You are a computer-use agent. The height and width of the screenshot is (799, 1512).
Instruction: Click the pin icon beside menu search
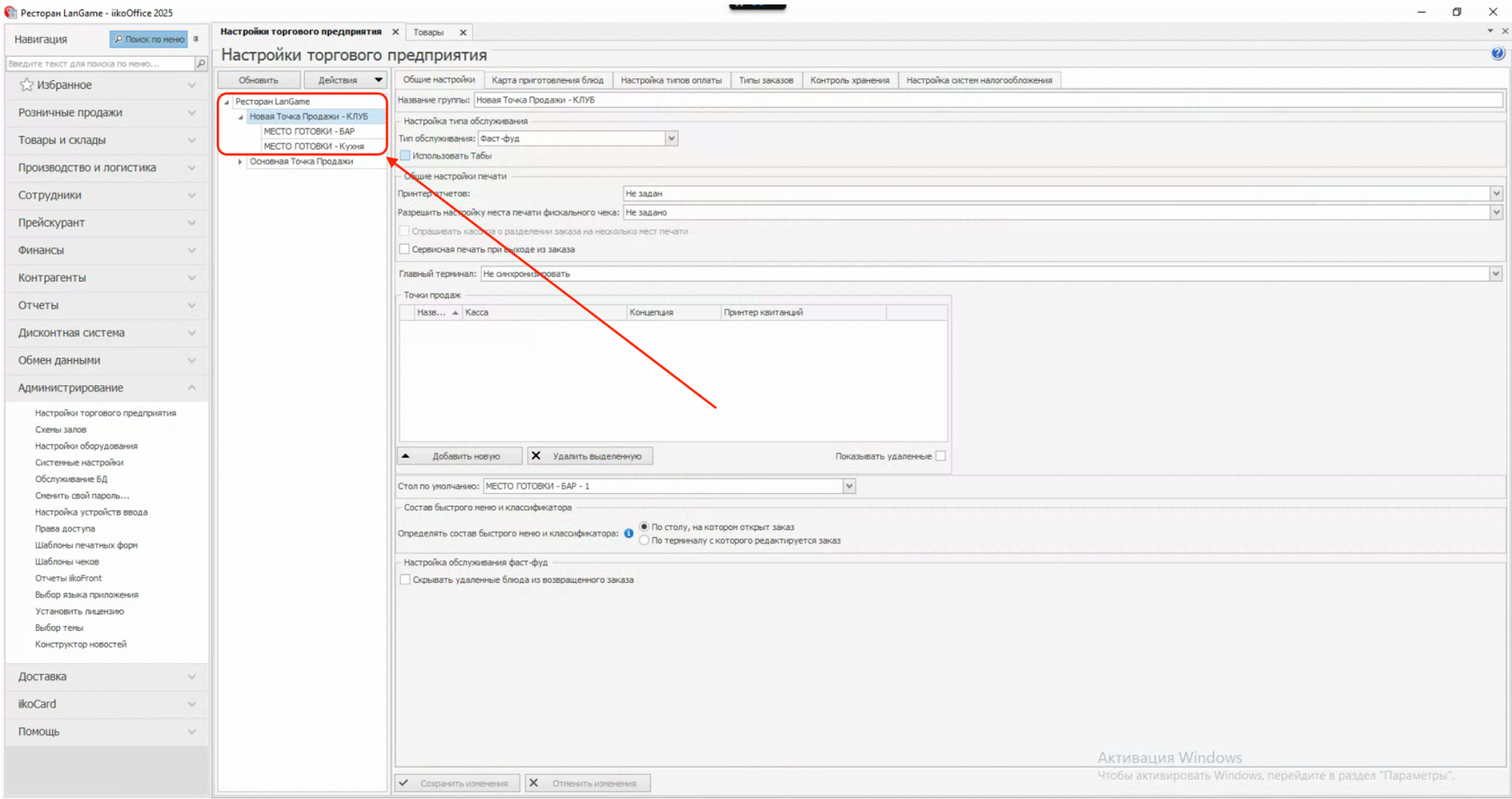click(196, 39)
